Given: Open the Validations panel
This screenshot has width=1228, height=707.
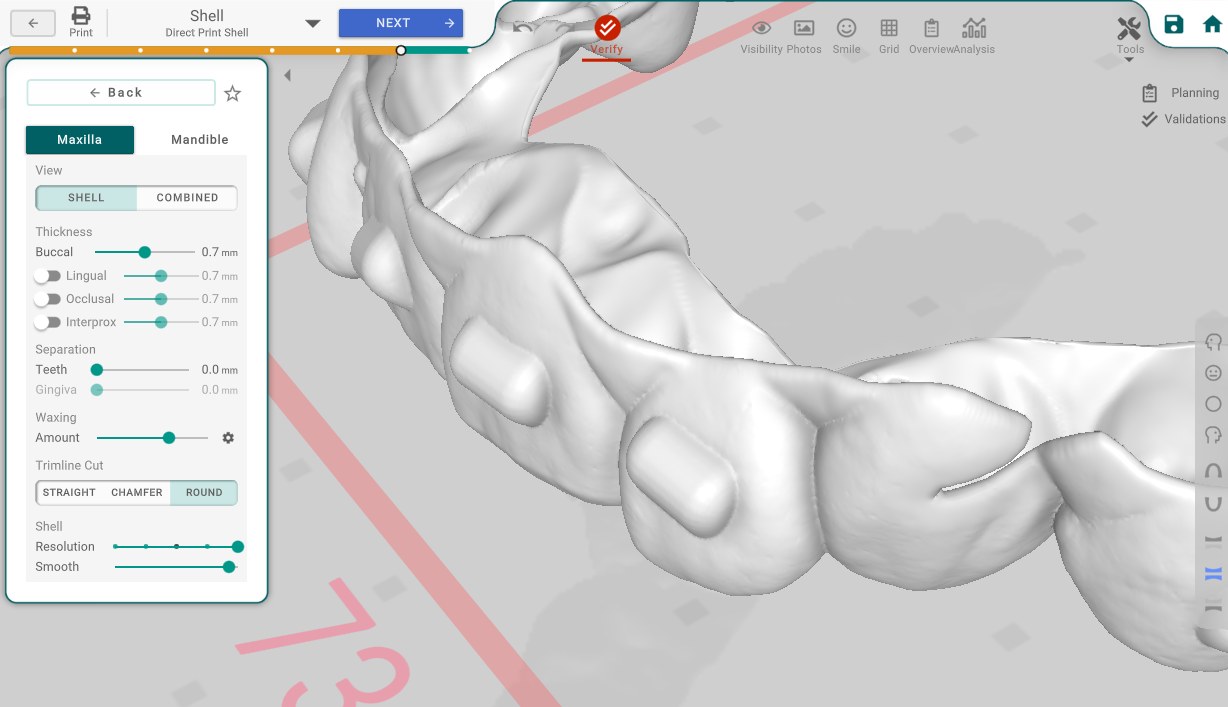Looking at the screenshot, I should pyautogui.click(x=1183, y=119).
